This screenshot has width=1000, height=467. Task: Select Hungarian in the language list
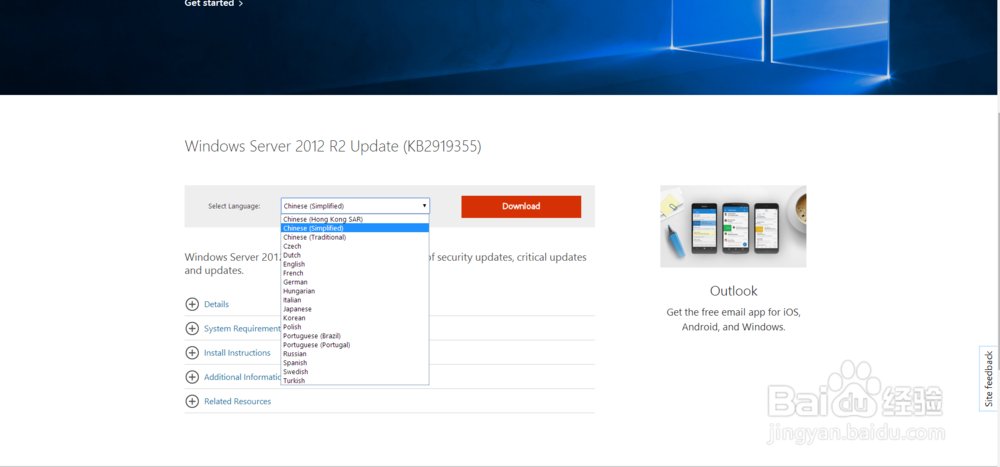click(x=355, y=290)
